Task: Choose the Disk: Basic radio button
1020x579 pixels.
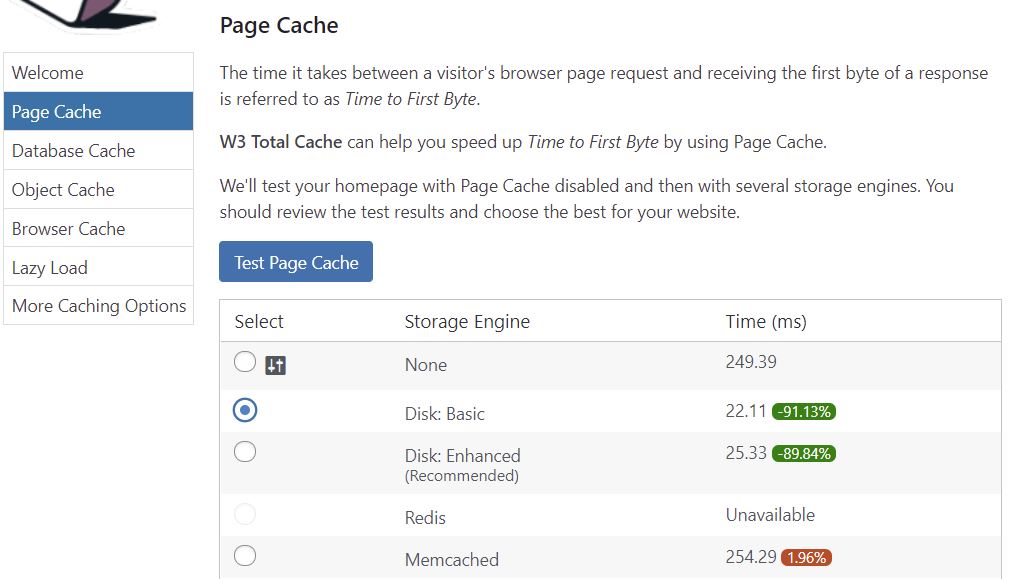Action: point(245,410)
